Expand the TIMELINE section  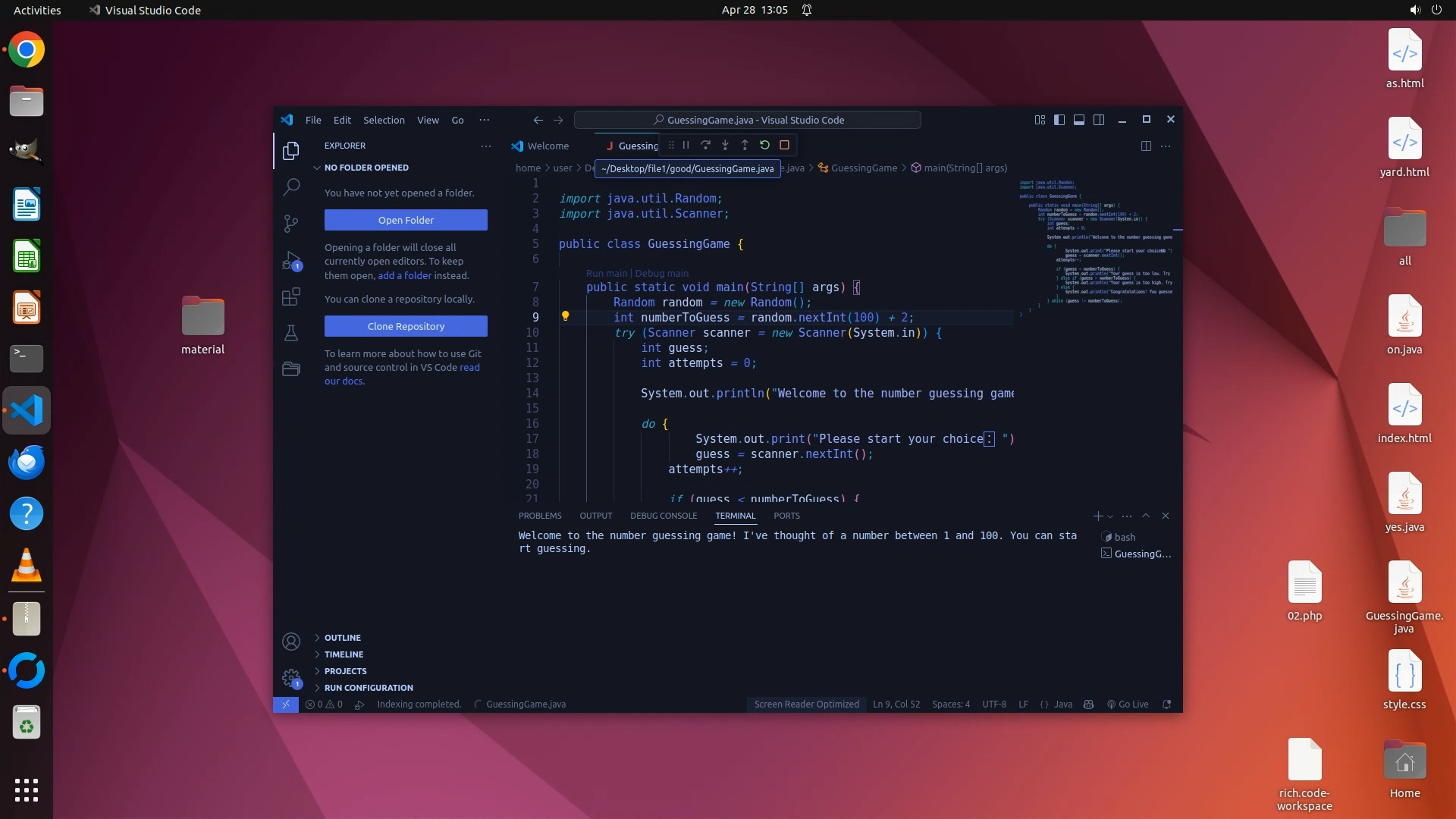[x=344, y=654]
